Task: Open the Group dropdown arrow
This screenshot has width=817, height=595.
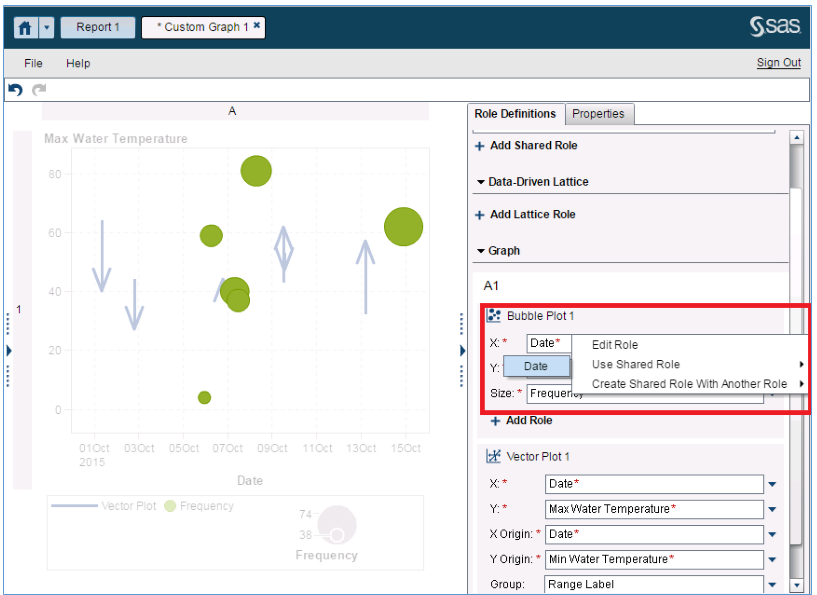Action: pyautogui.click(x=772, y=584)
